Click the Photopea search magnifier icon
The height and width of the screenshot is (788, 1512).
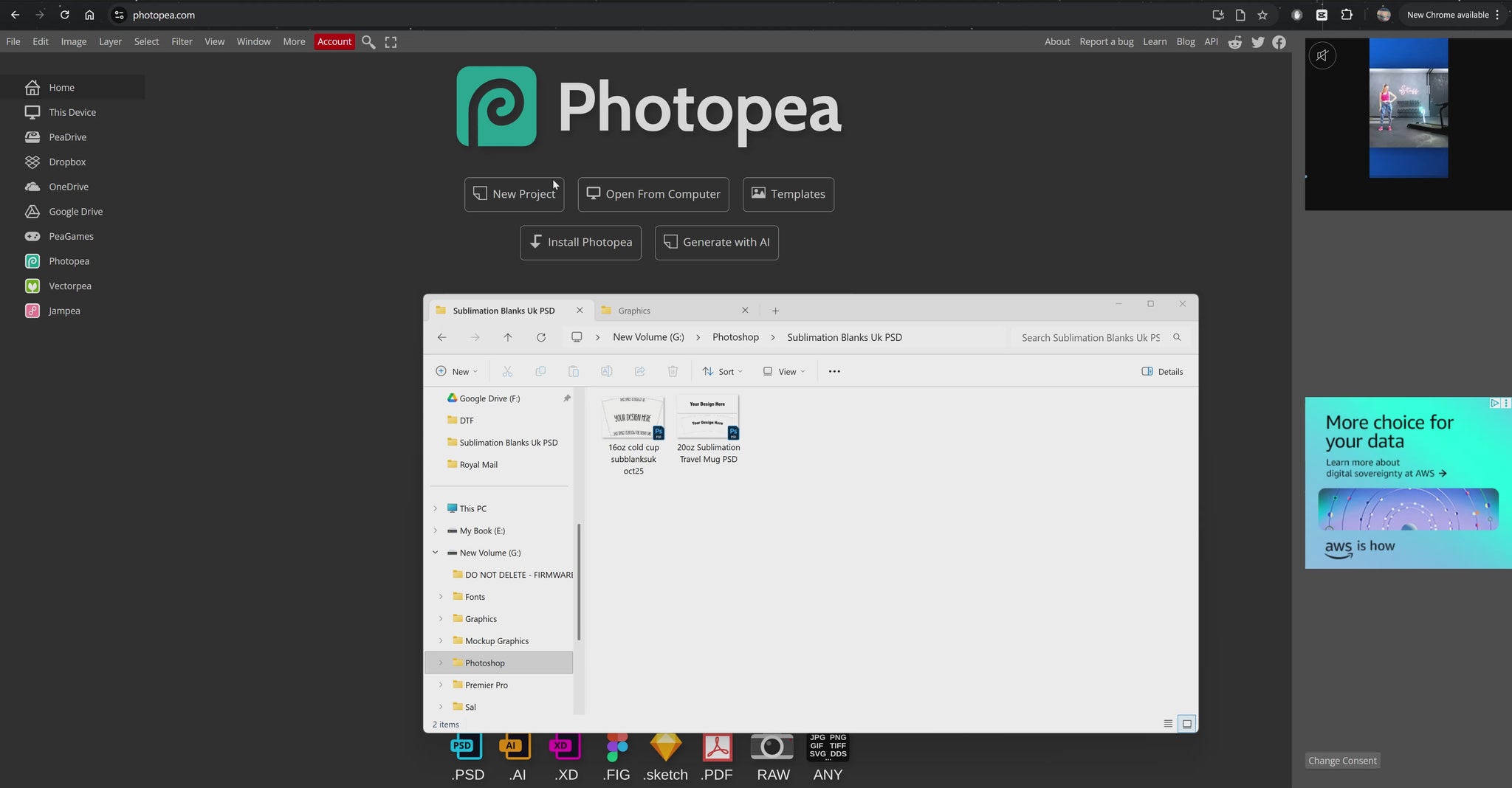368,42
